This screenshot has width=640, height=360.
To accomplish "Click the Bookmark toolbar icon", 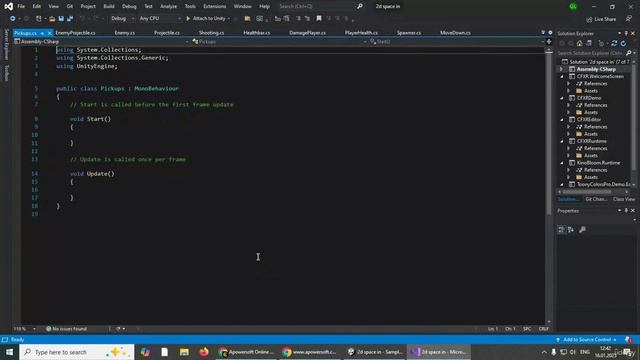I will pyautogui.click(x=319, y=18).
